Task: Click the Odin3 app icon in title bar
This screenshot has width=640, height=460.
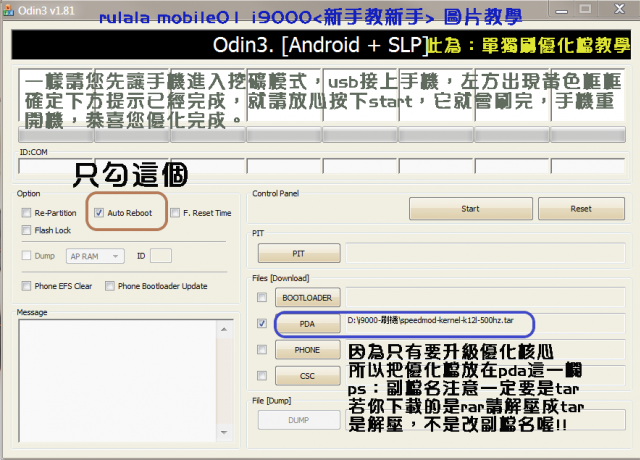Action: coord(8,10)
